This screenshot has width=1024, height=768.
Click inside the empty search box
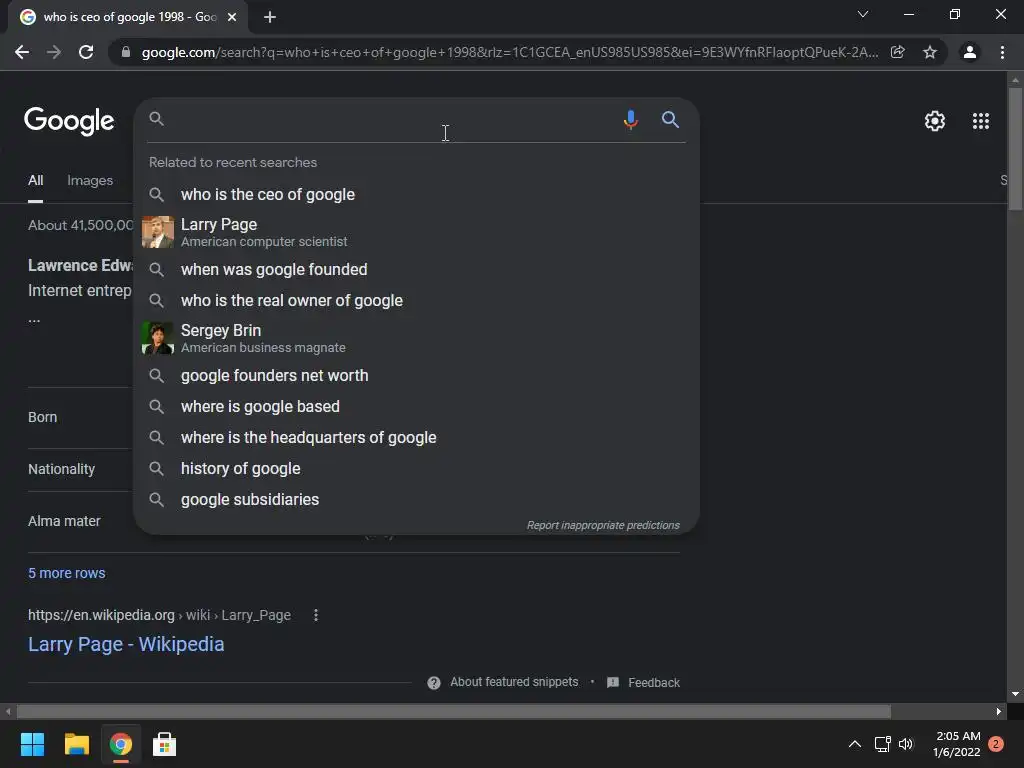[x=392, y=120]
